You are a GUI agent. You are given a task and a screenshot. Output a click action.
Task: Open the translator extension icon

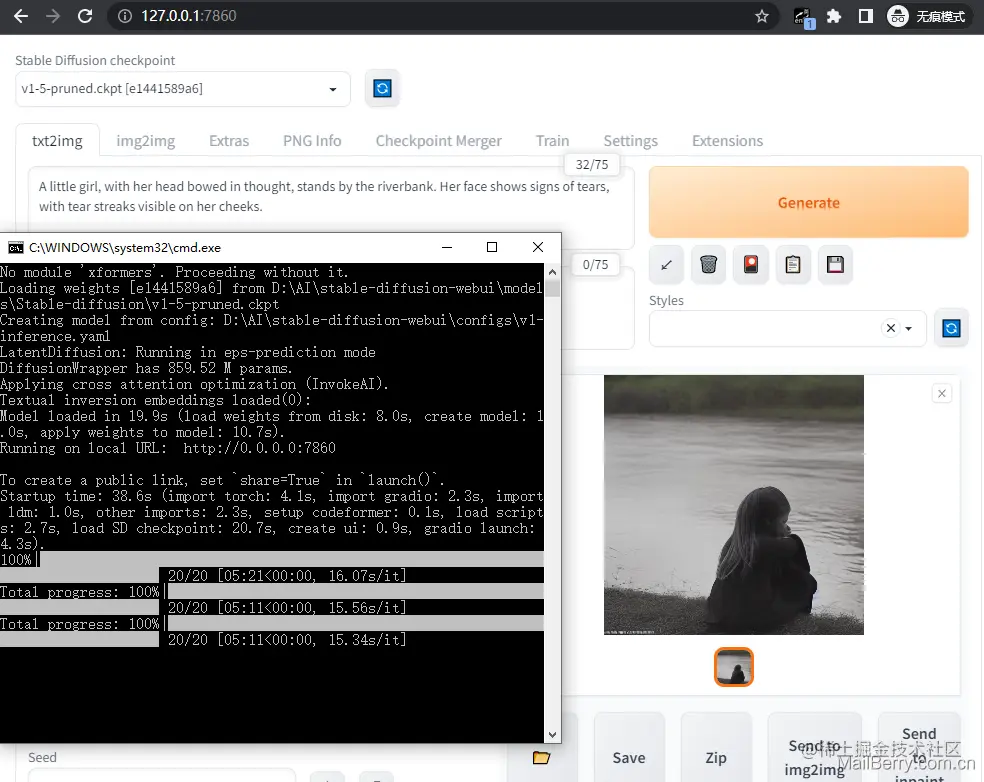pos(803,17)
